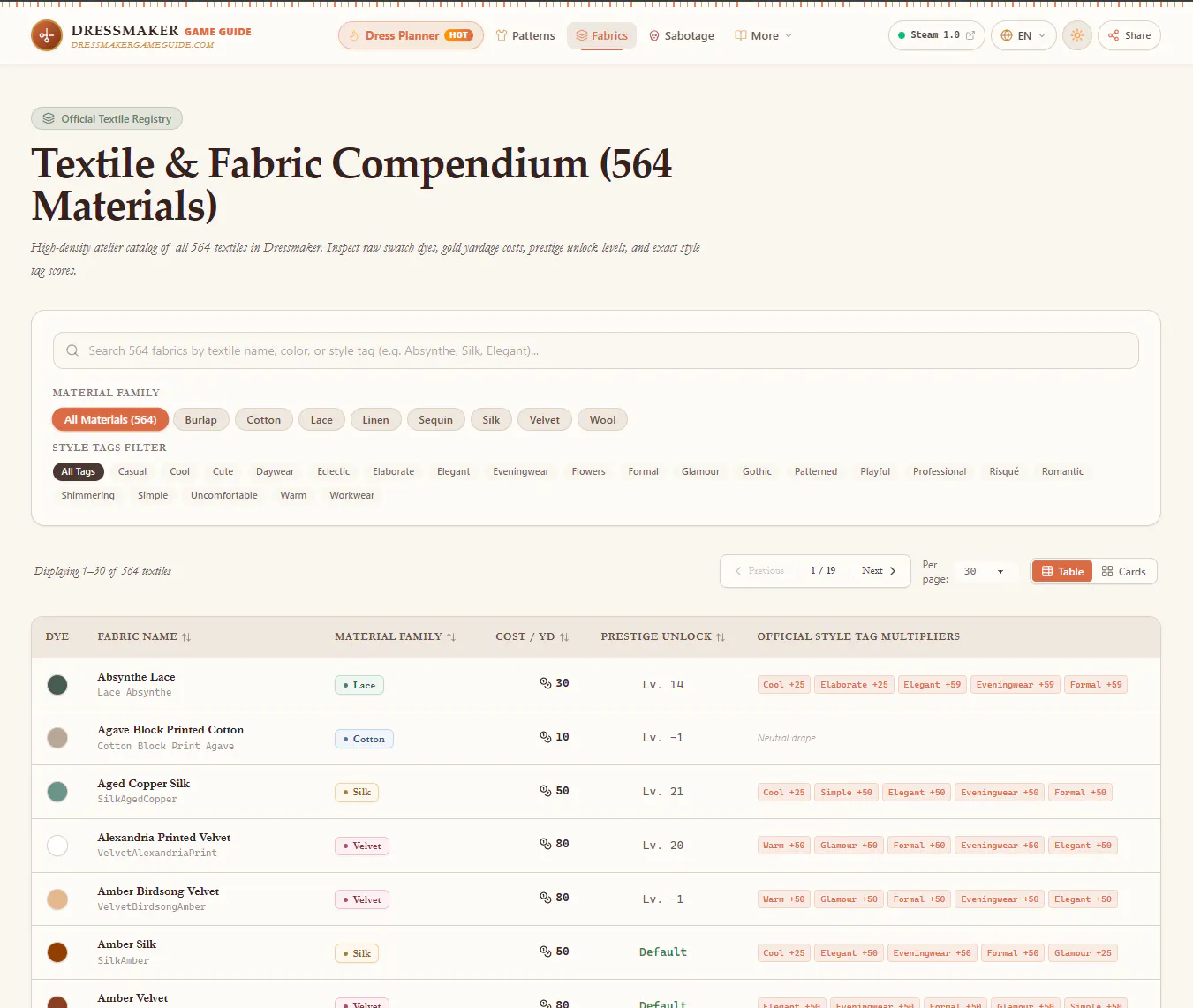
Task: Click Alexandria Printed Velvet name
Action: coord(164,838)
